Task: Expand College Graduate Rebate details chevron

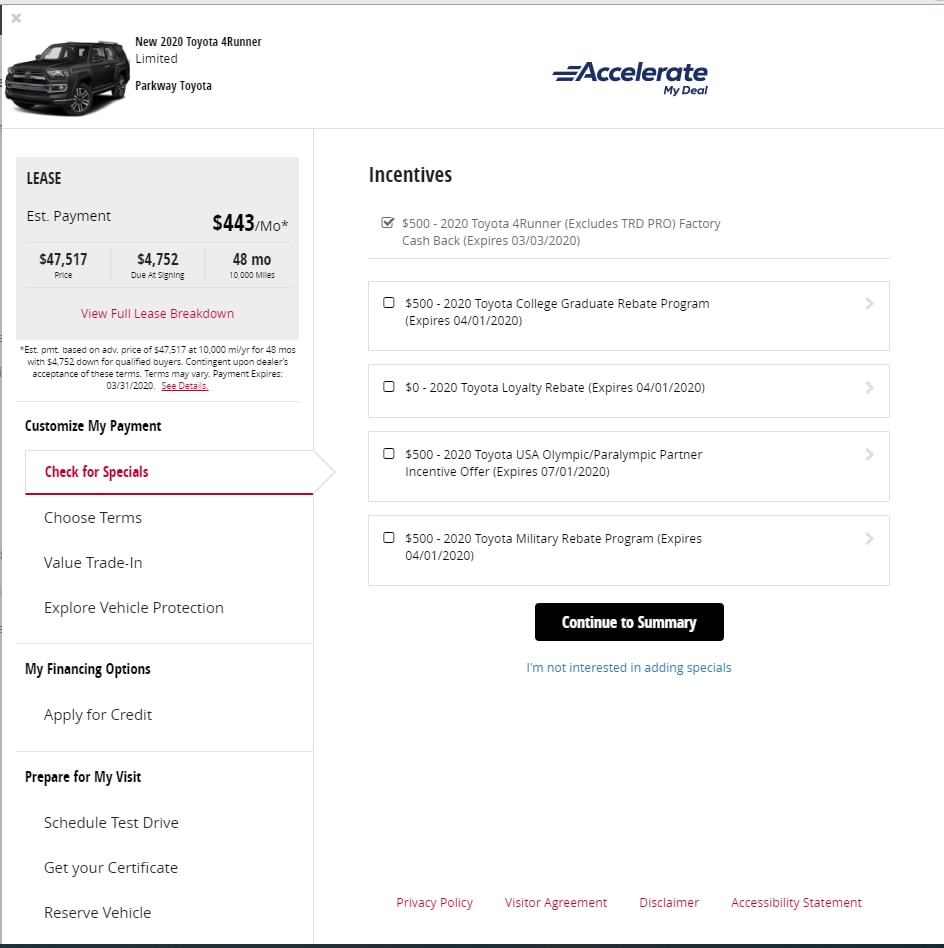Action: [x=870, y=304]
